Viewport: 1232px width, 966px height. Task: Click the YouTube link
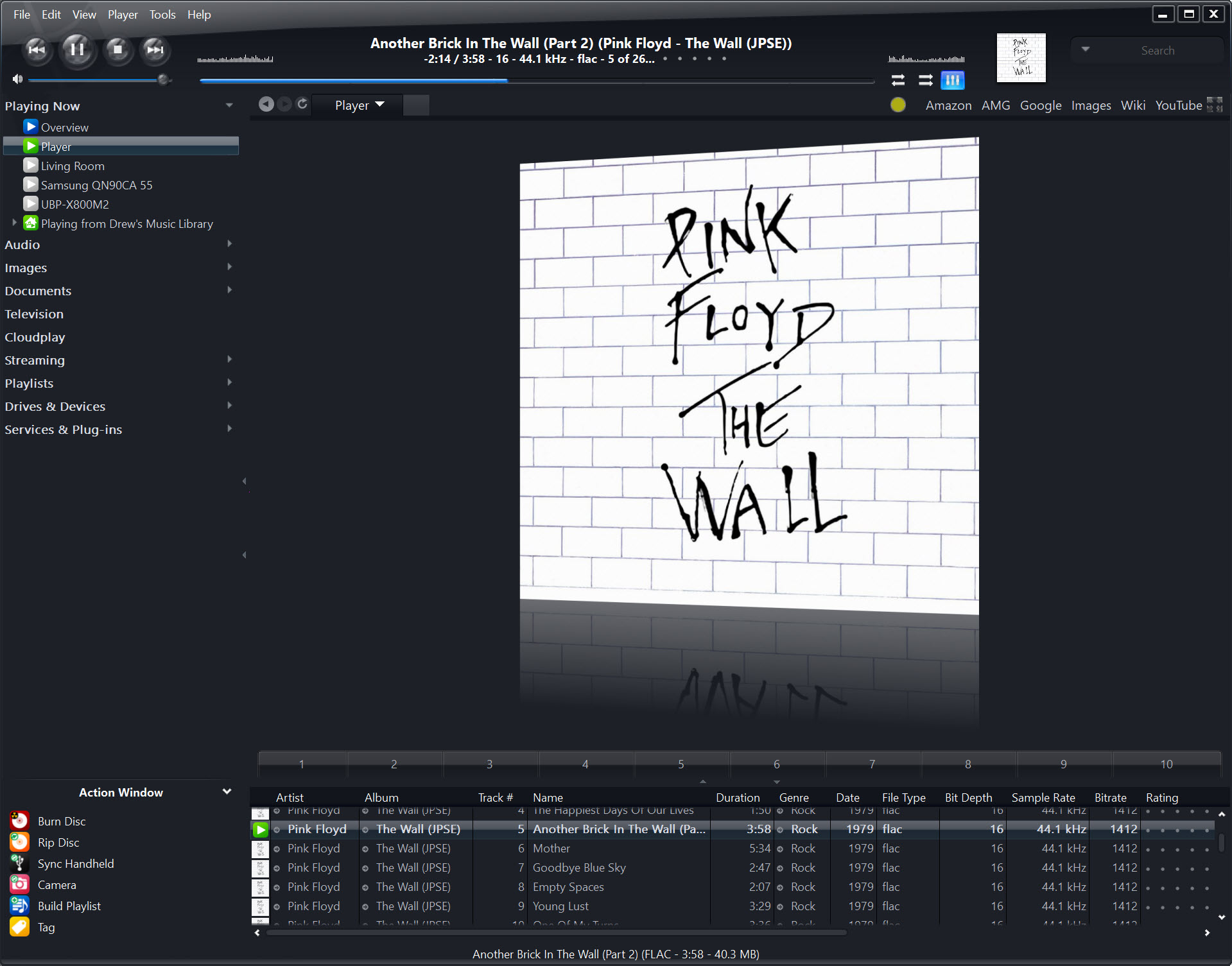click(1178, 105)
